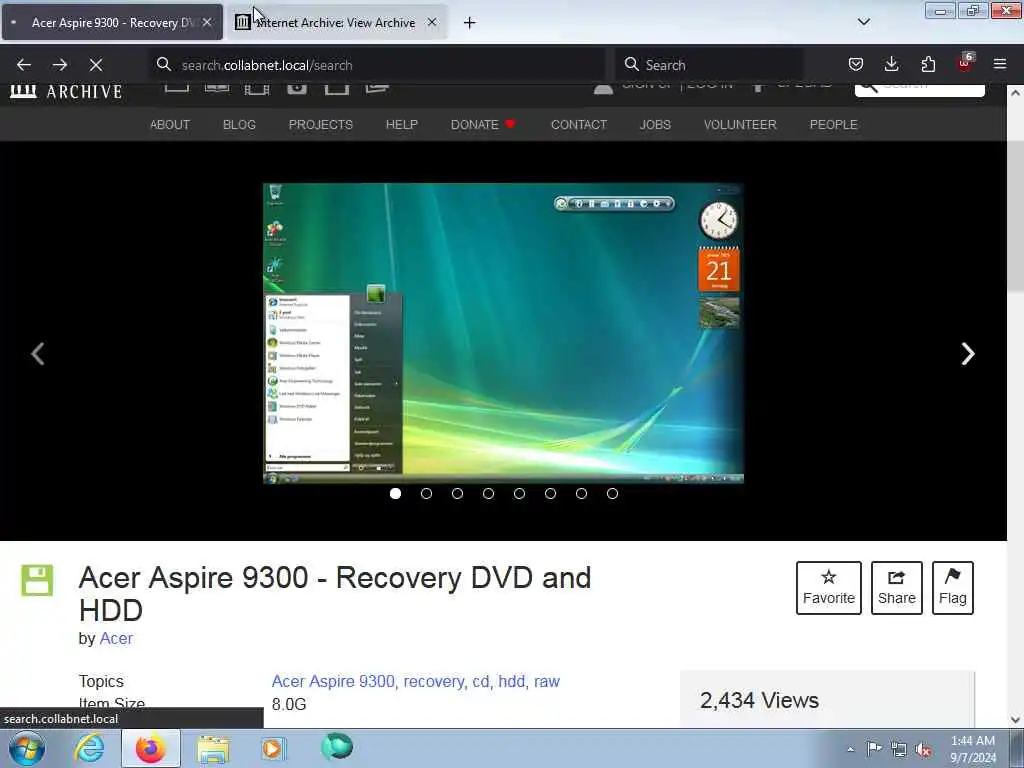Screen dimensions: 1024x768
Task: Click the page vertical scrollbar thumb
Action: click(x=1015, y=216)
